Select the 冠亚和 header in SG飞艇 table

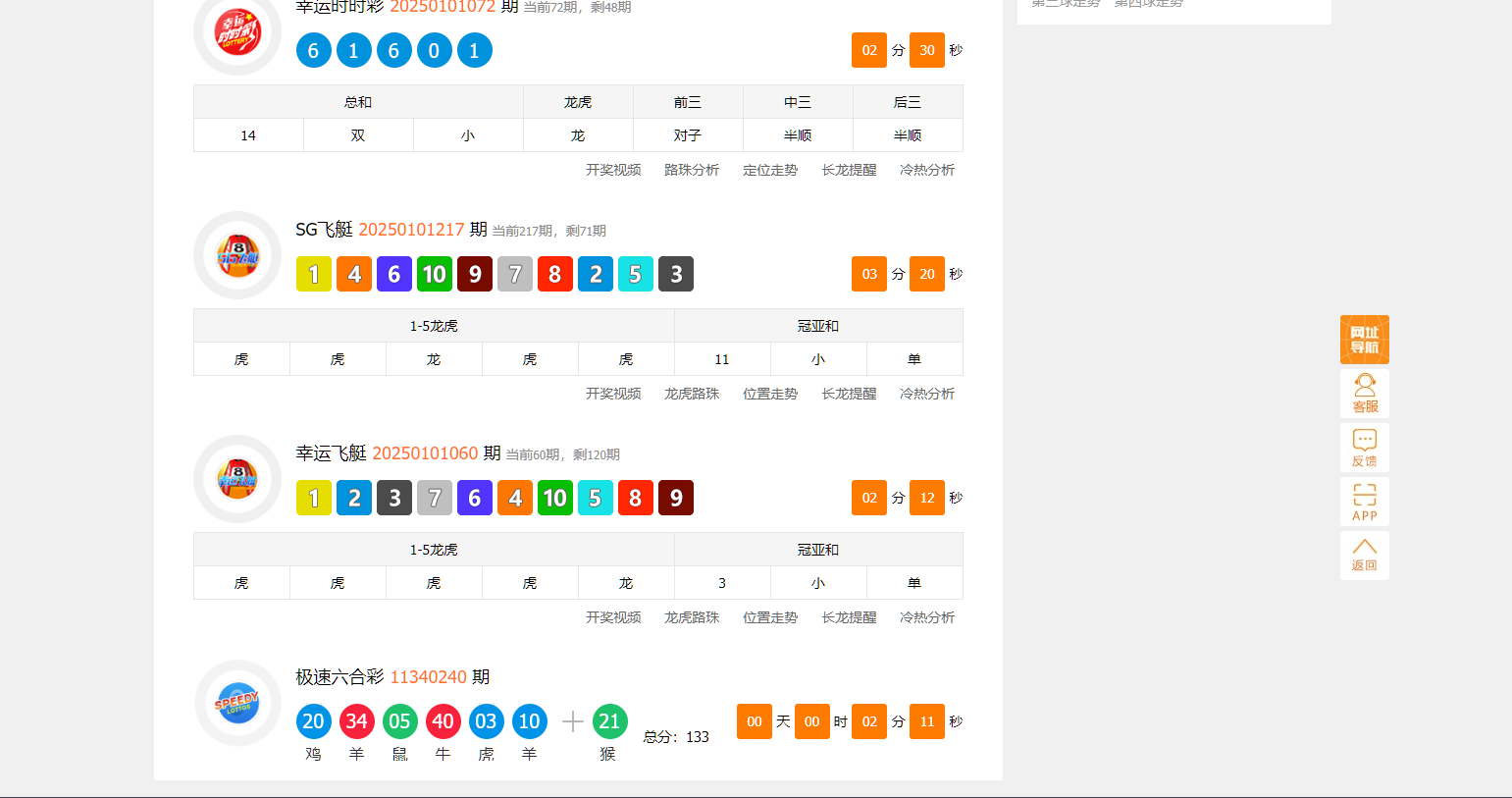[x=817, y=325]
